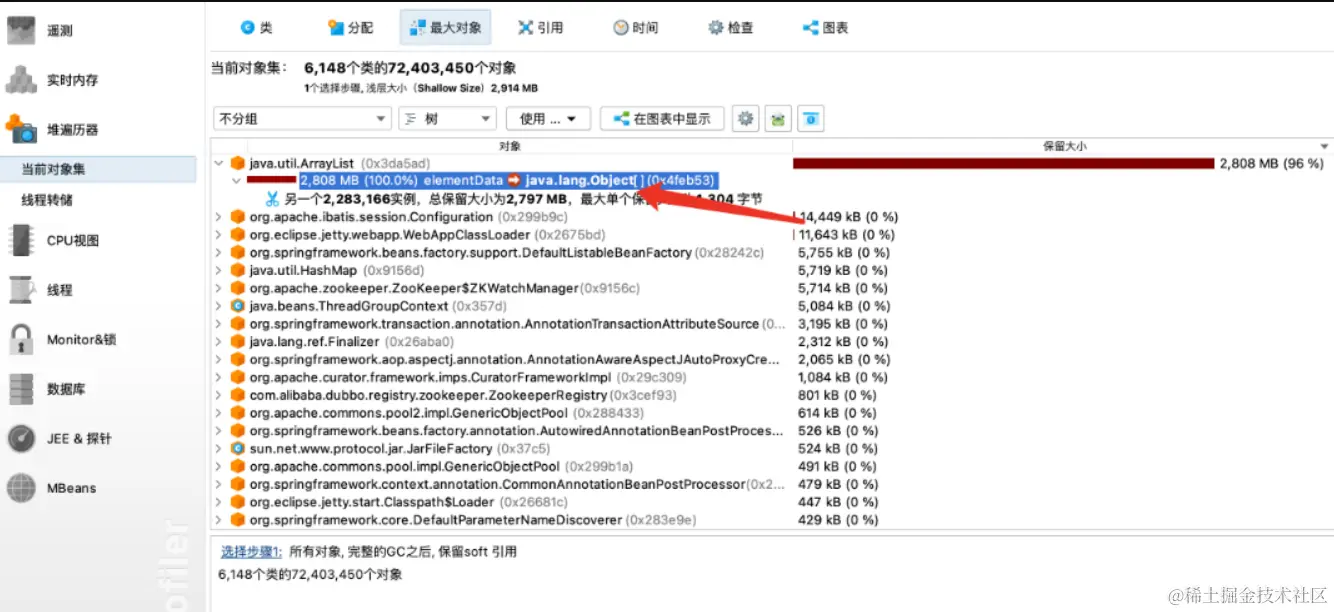Click the gear view settings icon in toolbar
The image size is (1334, 612).
[745, 119]
